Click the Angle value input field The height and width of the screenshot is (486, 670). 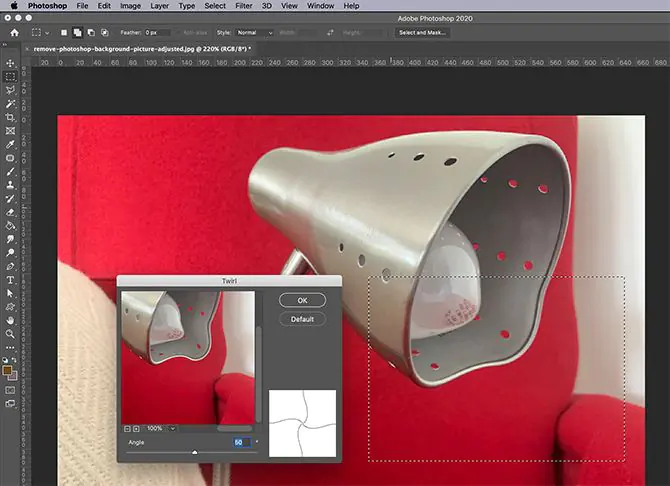click(241, 441)
